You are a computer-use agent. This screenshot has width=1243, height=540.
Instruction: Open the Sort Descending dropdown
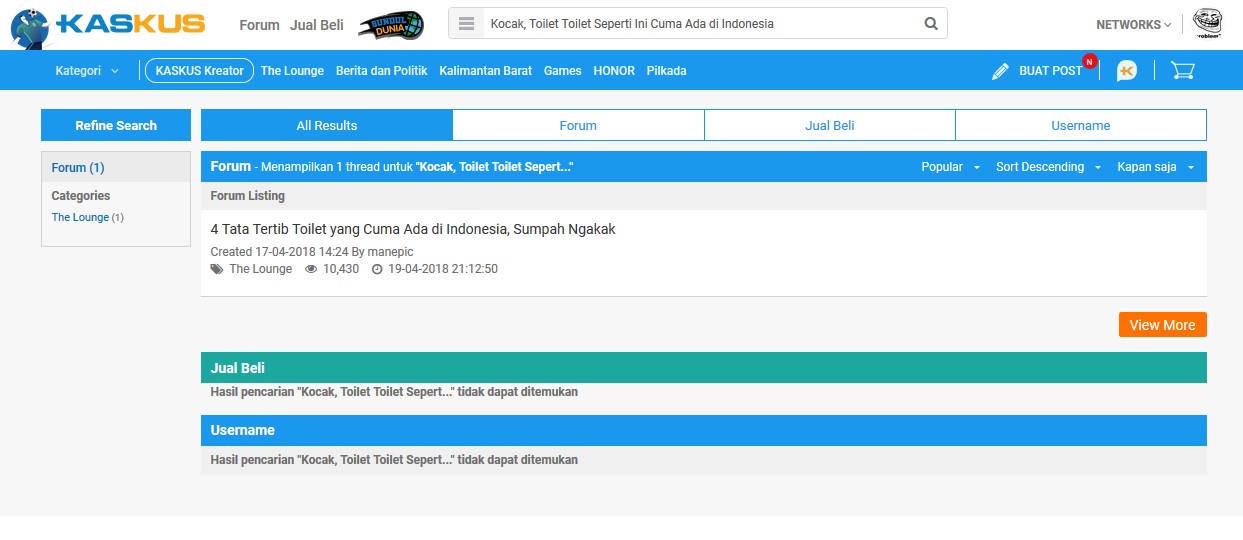pos(1048,167)
